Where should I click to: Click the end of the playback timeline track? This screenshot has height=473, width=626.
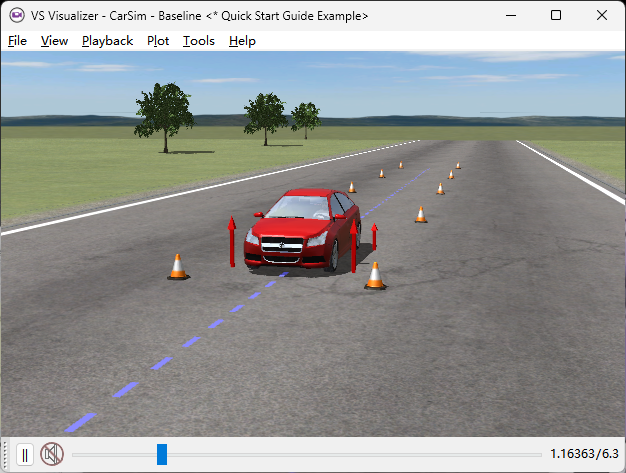point(538,455)
